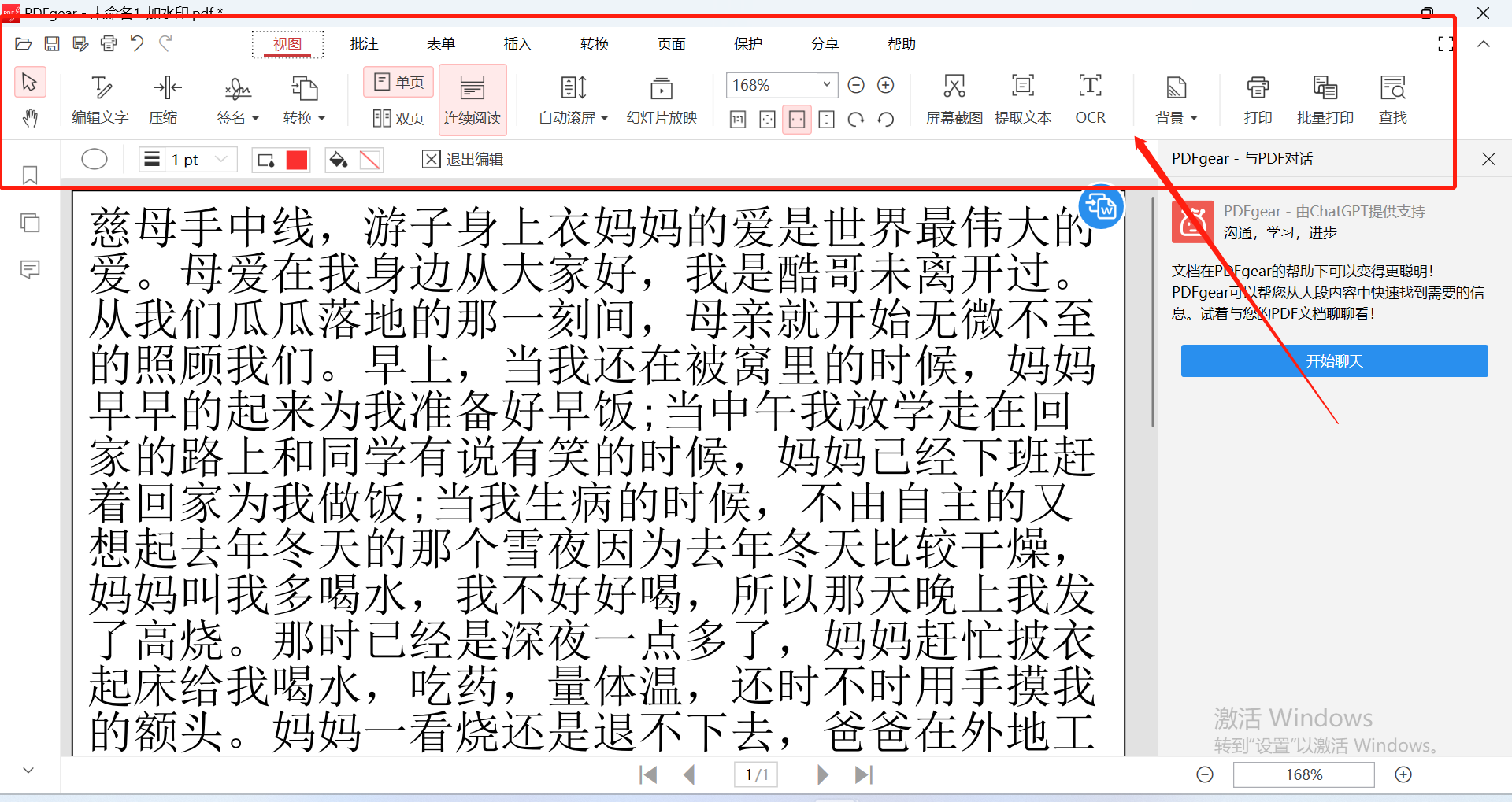Rotate page counterclockwise
The height and width of the screenshot is (802, 1512).
click(886, 120)
